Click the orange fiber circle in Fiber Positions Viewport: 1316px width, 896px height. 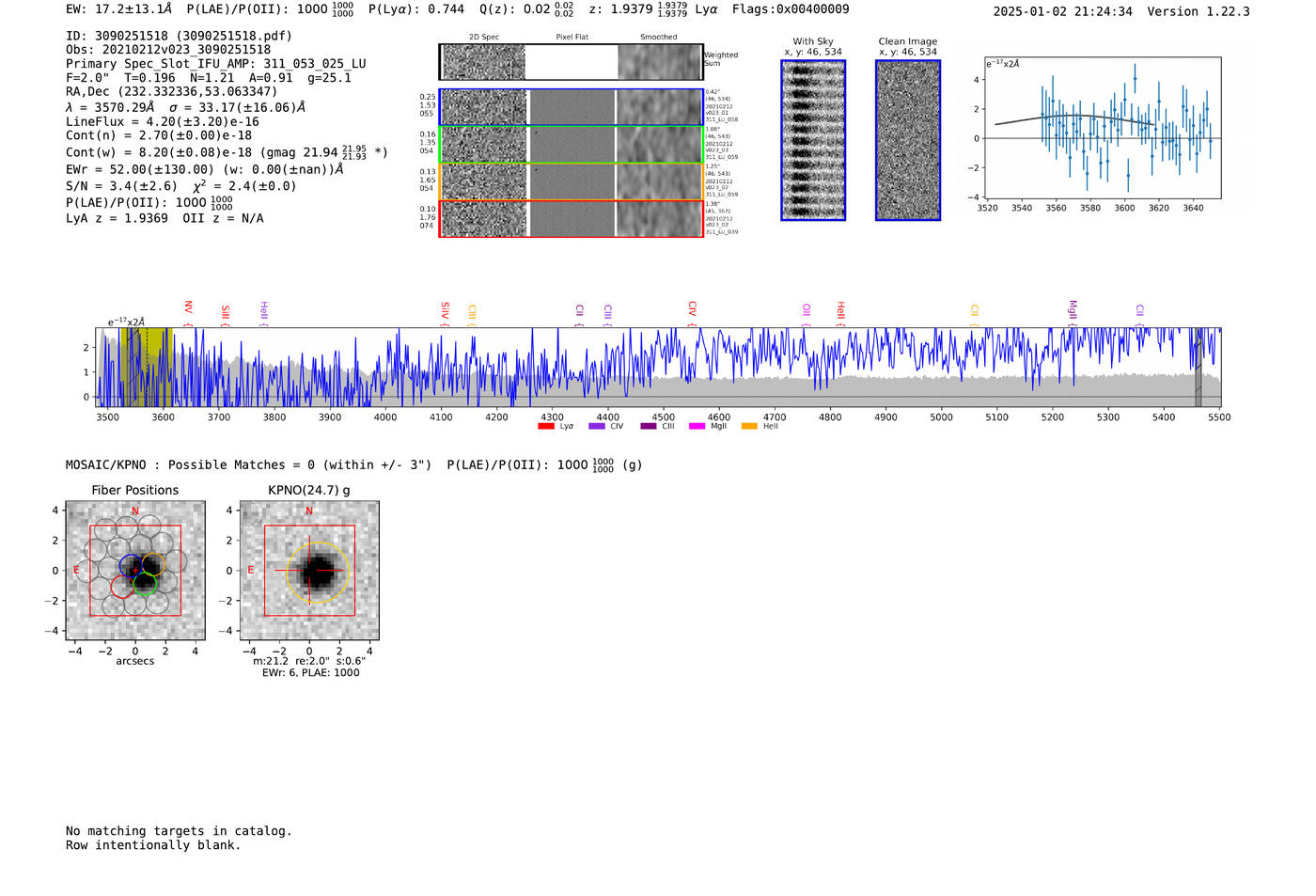click(x=153, y=564)
